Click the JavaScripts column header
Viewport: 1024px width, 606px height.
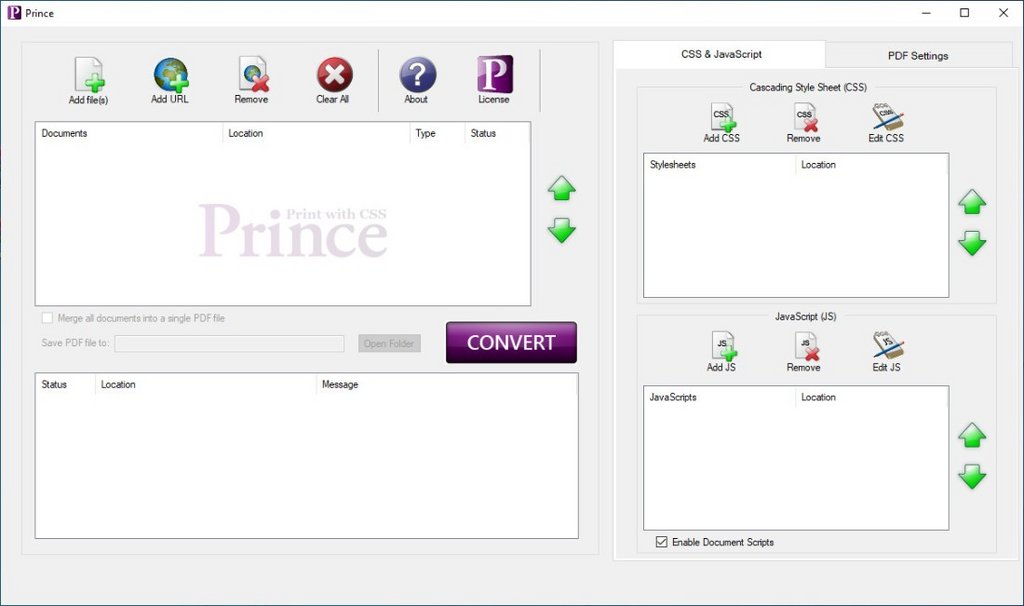coord(720,397)
